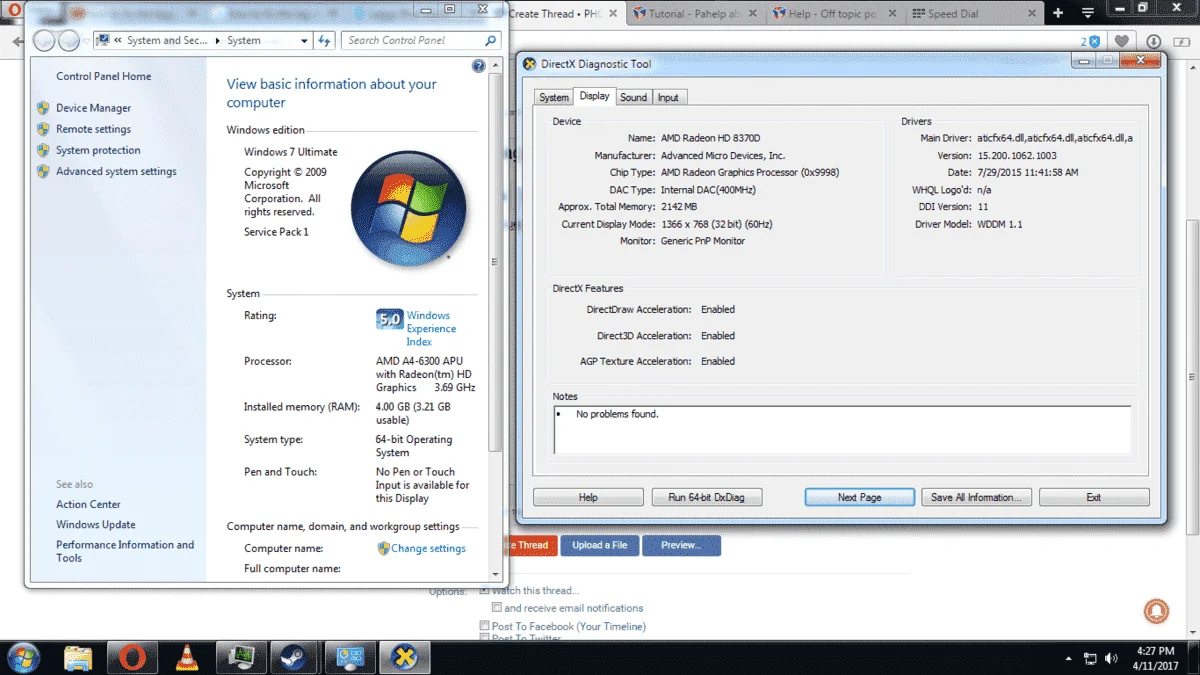Click the Control Panel help question mark icon
Viewport: 1200px width, 675px height.
[x=478, y=66]
